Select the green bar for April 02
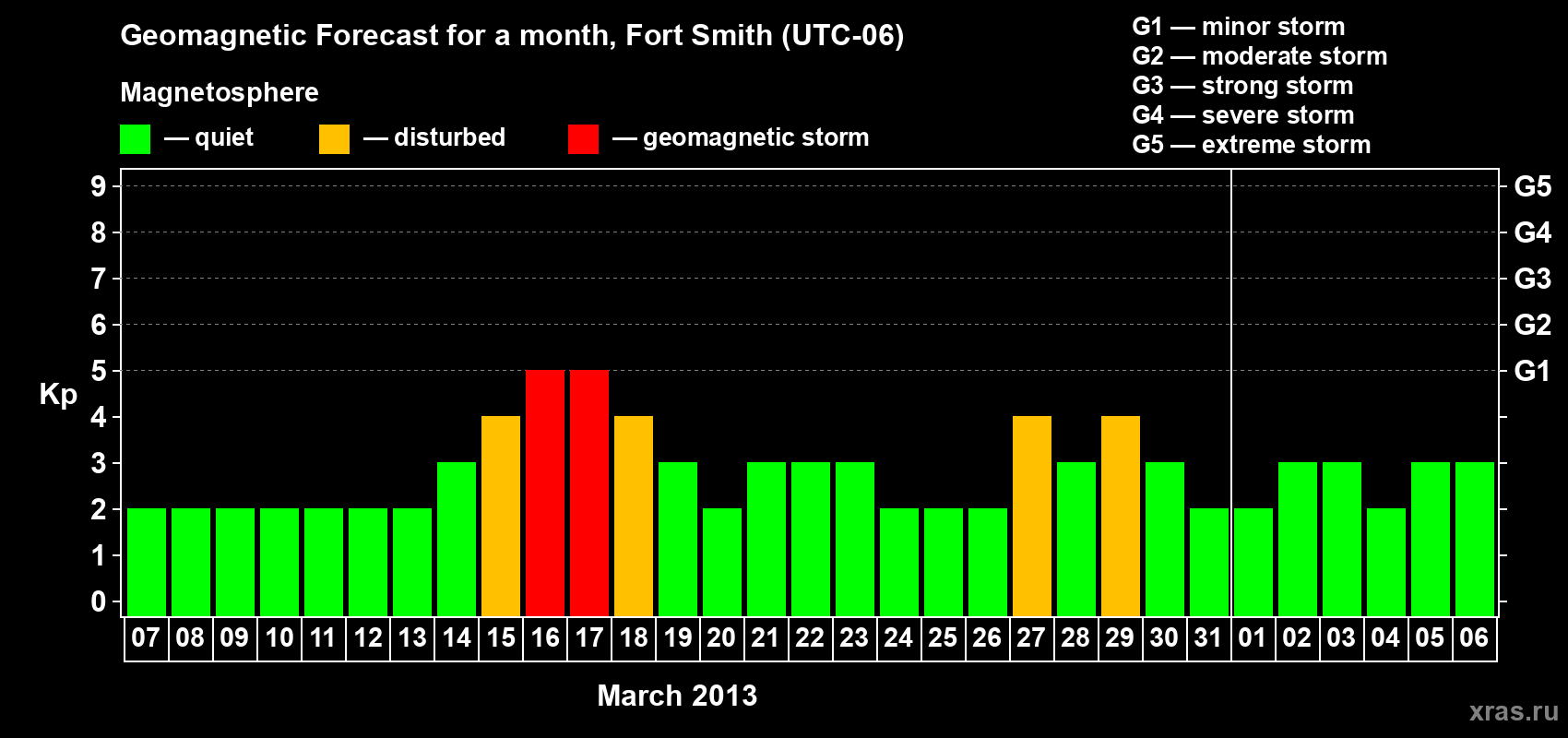 1298,540
